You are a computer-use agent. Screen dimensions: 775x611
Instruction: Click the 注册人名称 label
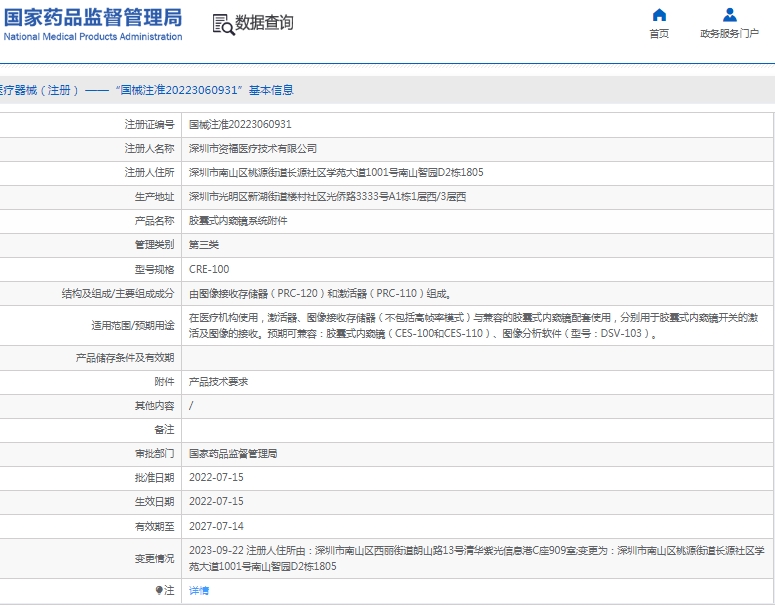click(x=149, y=149)
